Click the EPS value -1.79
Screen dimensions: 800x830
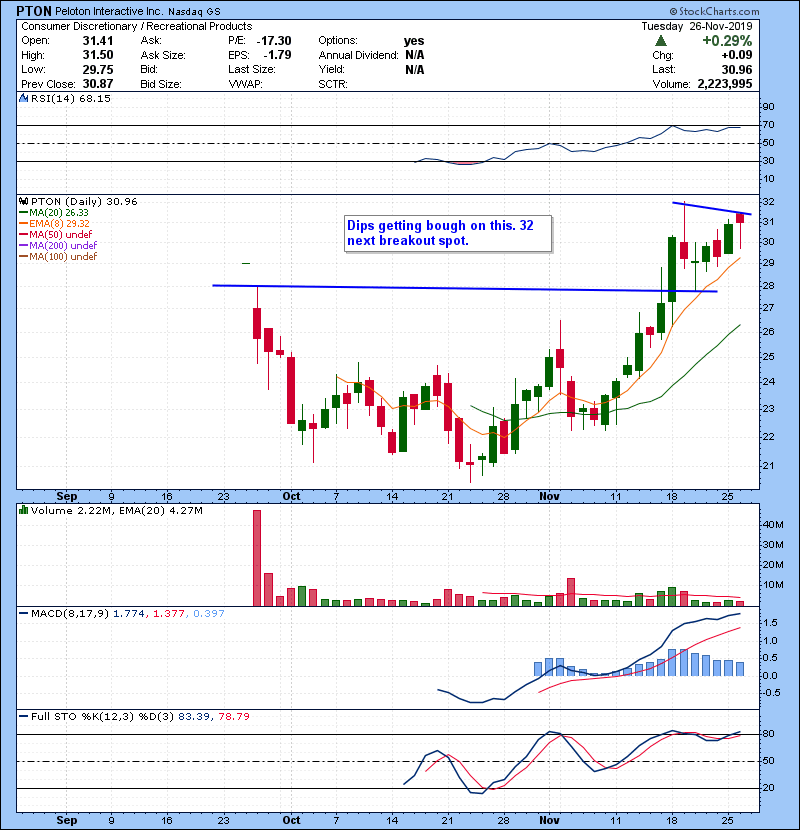pyautogui.click(x=277, y=55)
